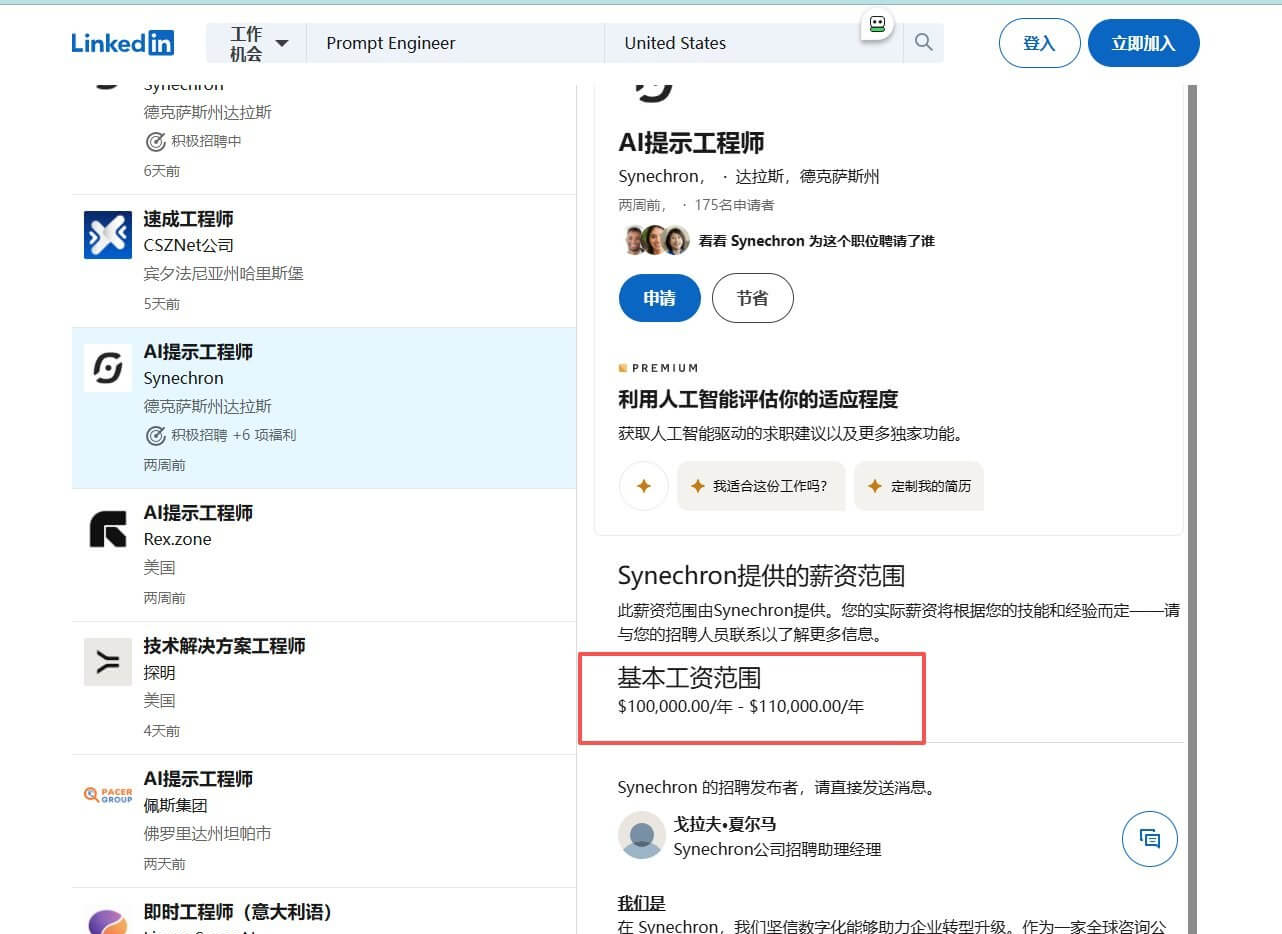The image size is (1282, 934).
Task: Click the search magnifier icon
Action: pyautogui.click(x=924, y=42)
